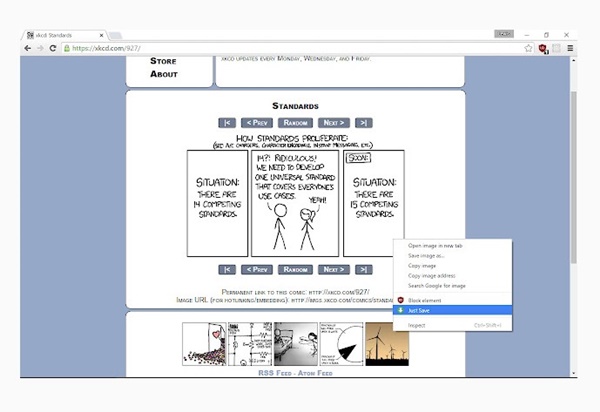Click the user profile badge in title bar
The image size is (600, 412).
(x=504, y=34)
